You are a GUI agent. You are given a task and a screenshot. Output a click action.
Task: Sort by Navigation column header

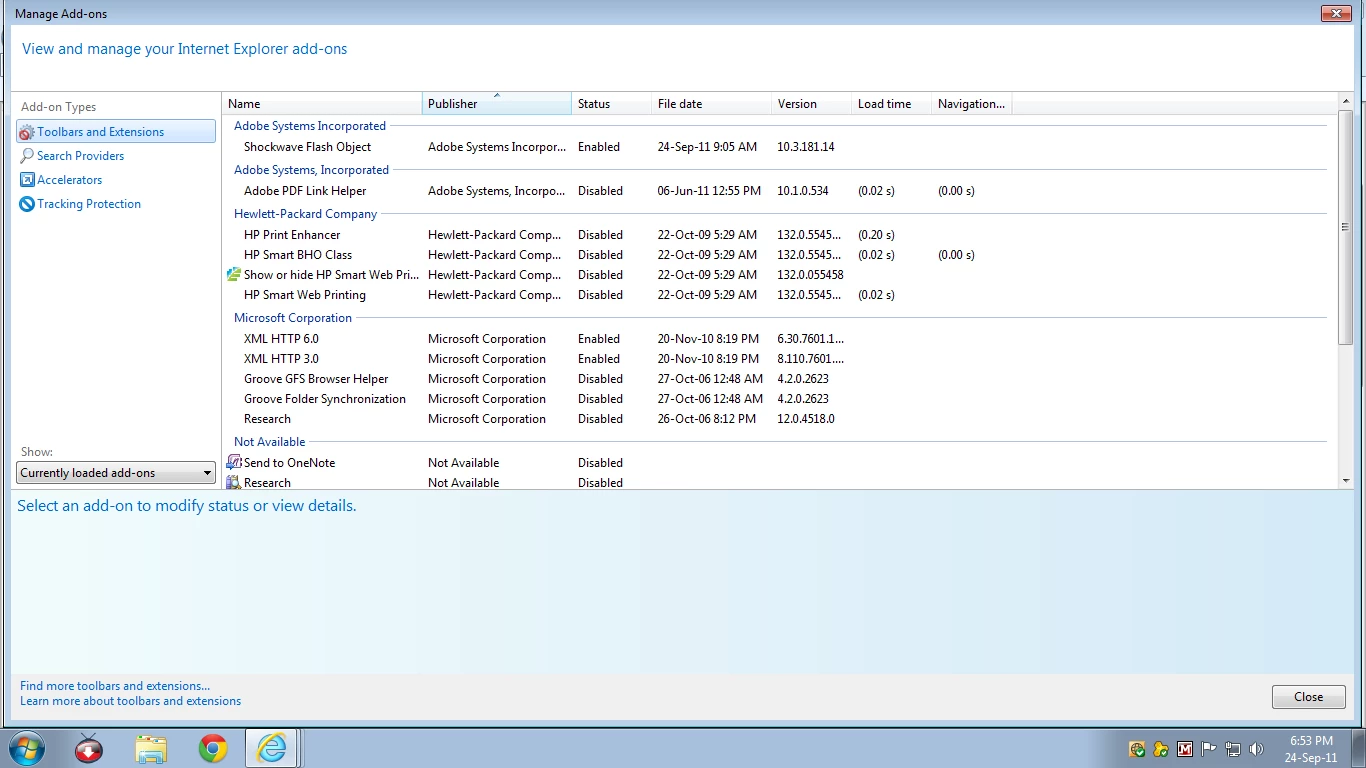click(x=971, y=103)
